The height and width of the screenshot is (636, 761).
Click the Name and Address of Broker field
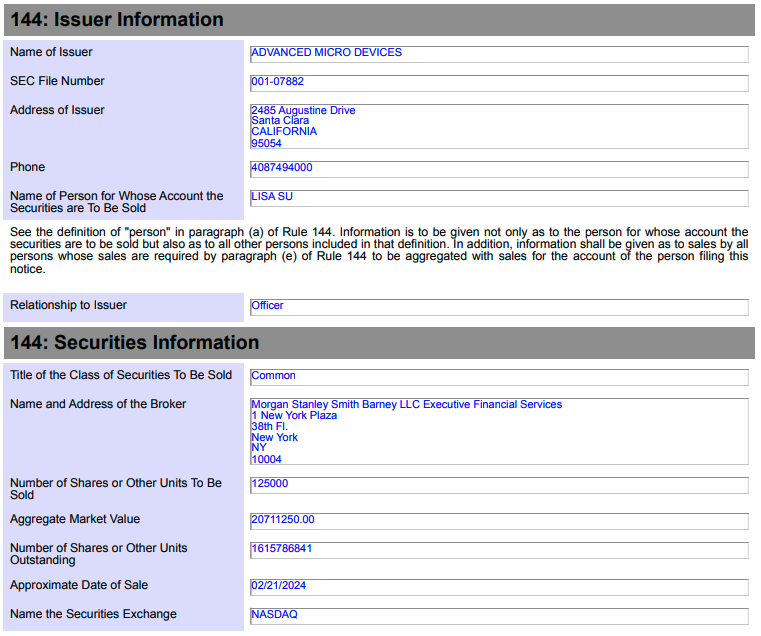(x=499, y=432)
